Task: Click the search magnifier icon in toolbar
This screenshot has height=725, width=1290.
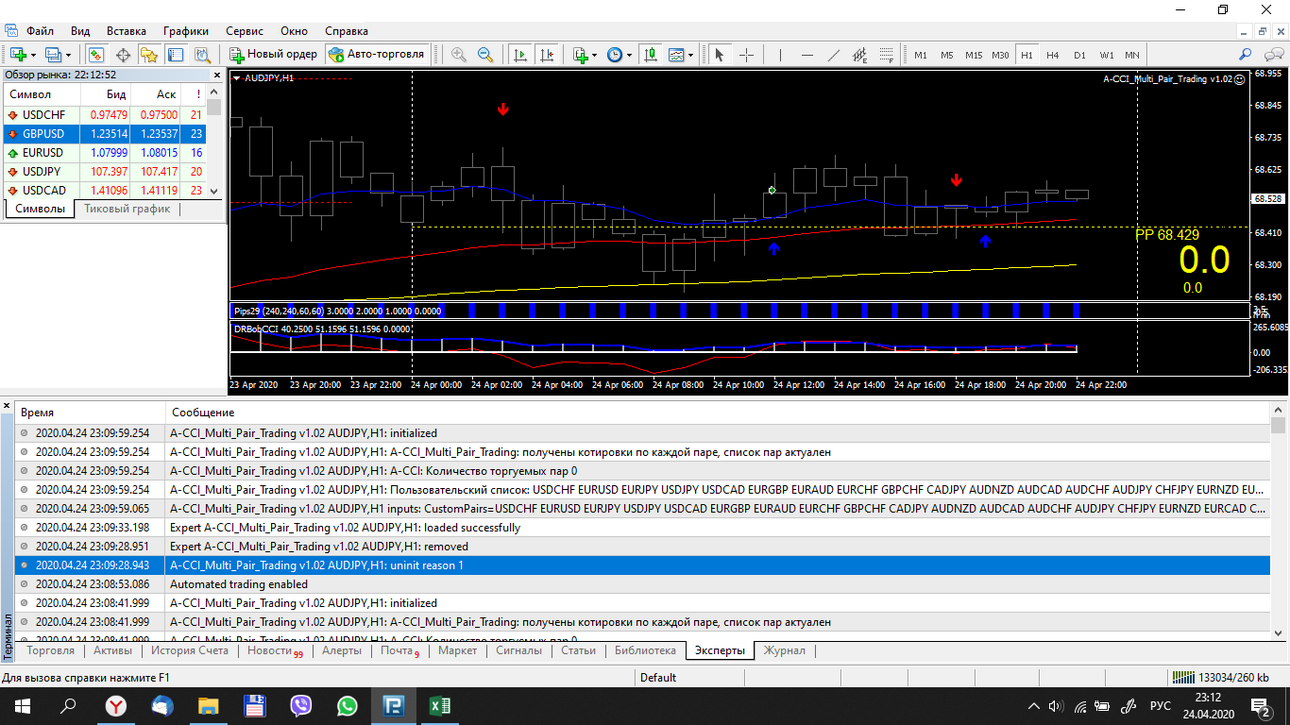Action: 1245,55
